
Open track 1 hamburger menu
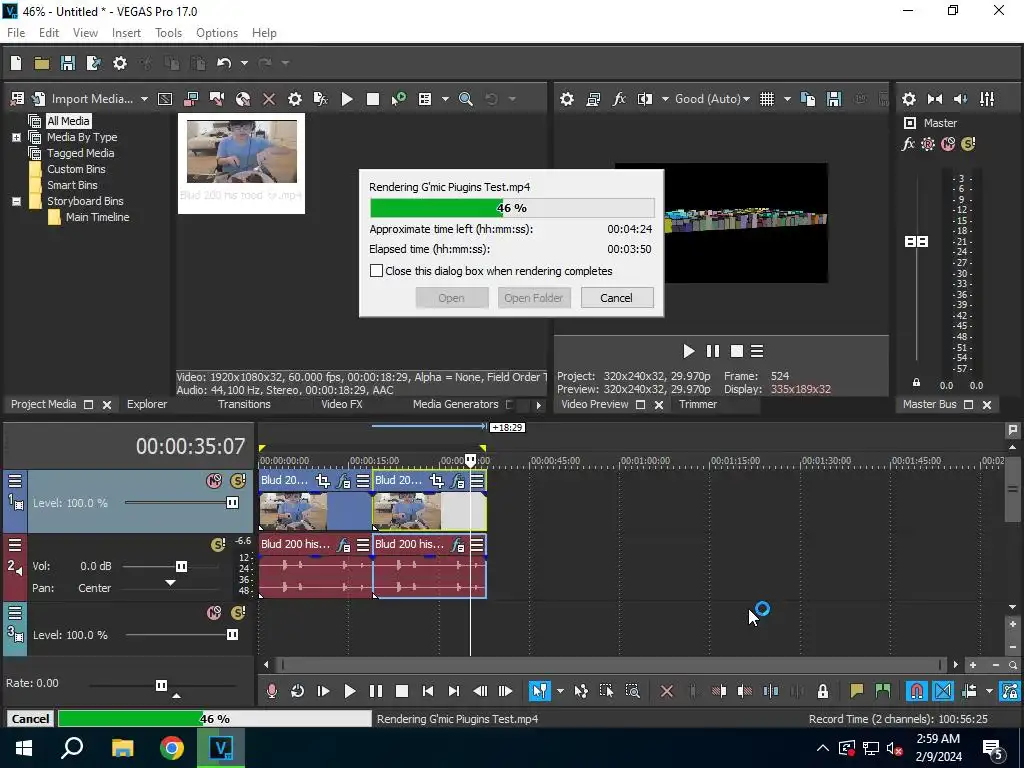tap(15, 481)
